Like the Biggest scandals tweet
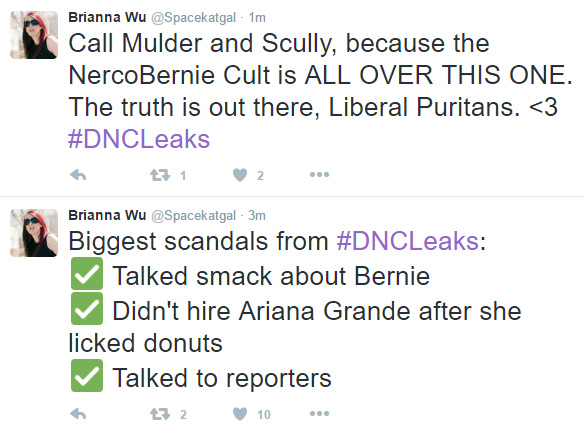Image resolution: width=583 pixels, height=434 pixels. pos(240,414)
